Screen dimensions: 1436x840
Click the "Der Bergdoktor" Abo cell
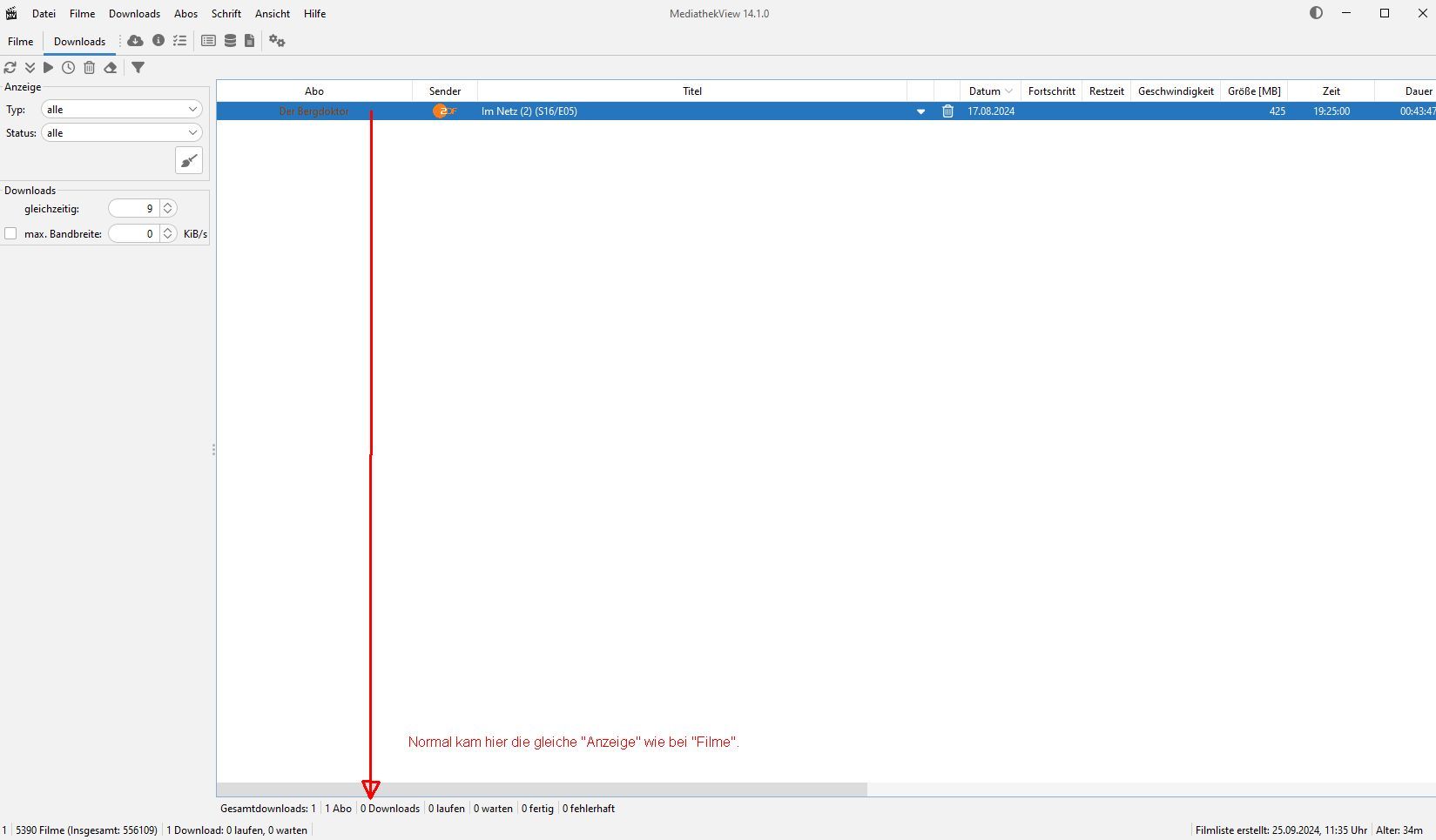(x=314, y=111)
